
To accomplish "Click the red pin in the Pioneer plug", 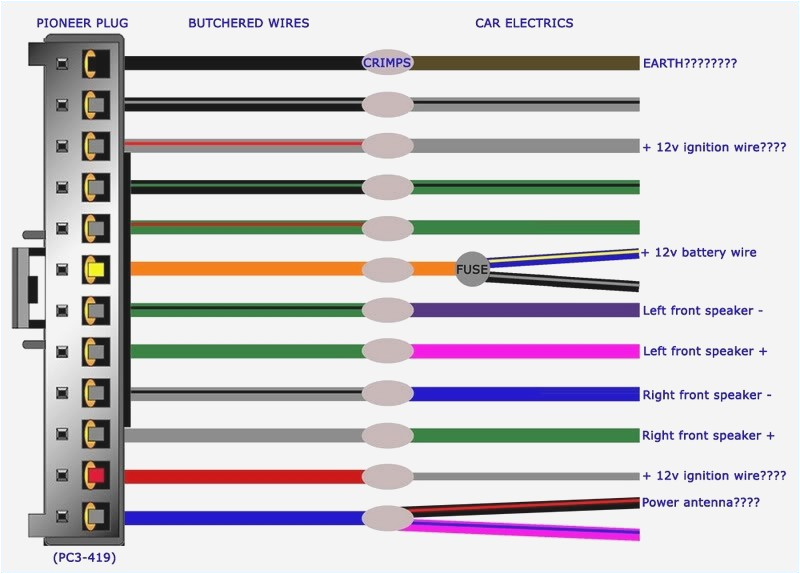I will pos(96,476).
